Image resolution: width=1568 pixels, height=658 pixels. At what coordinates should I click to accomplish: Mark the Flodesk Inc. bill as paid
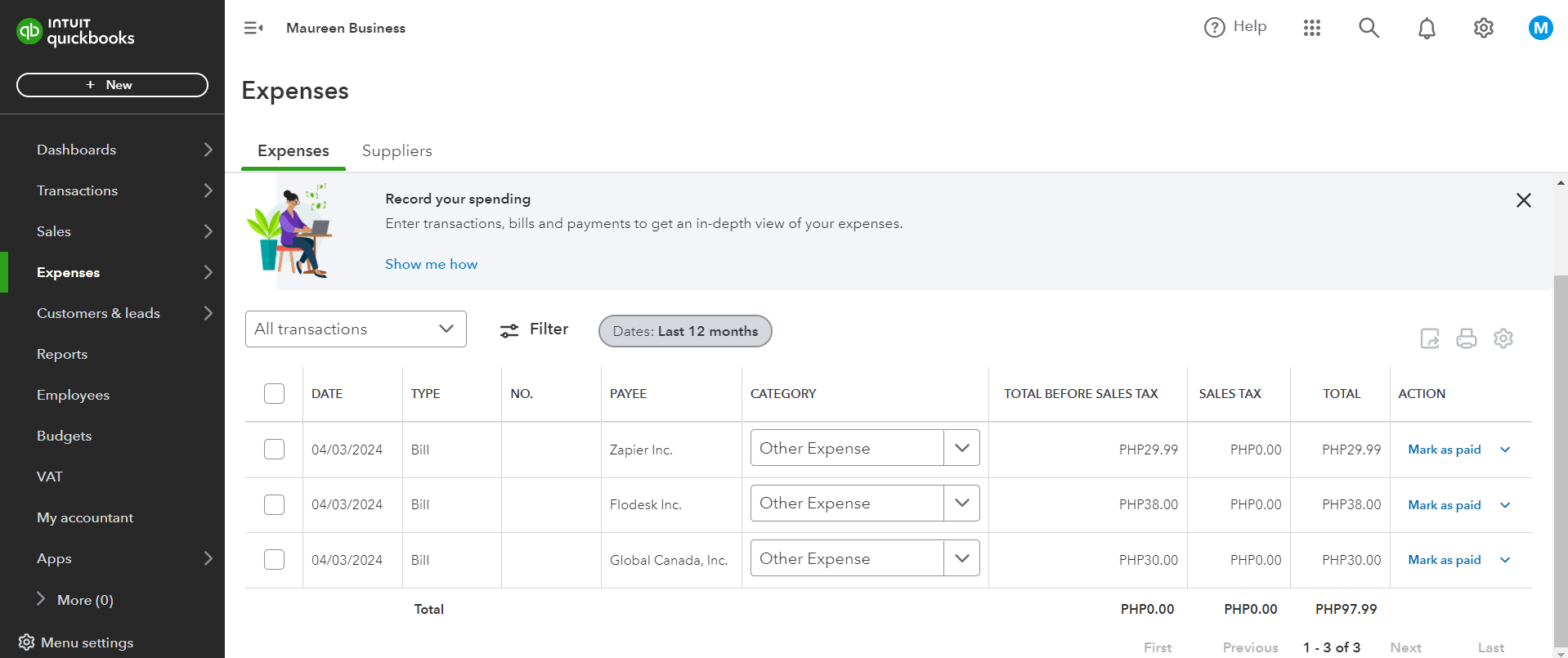[1444, 505]
